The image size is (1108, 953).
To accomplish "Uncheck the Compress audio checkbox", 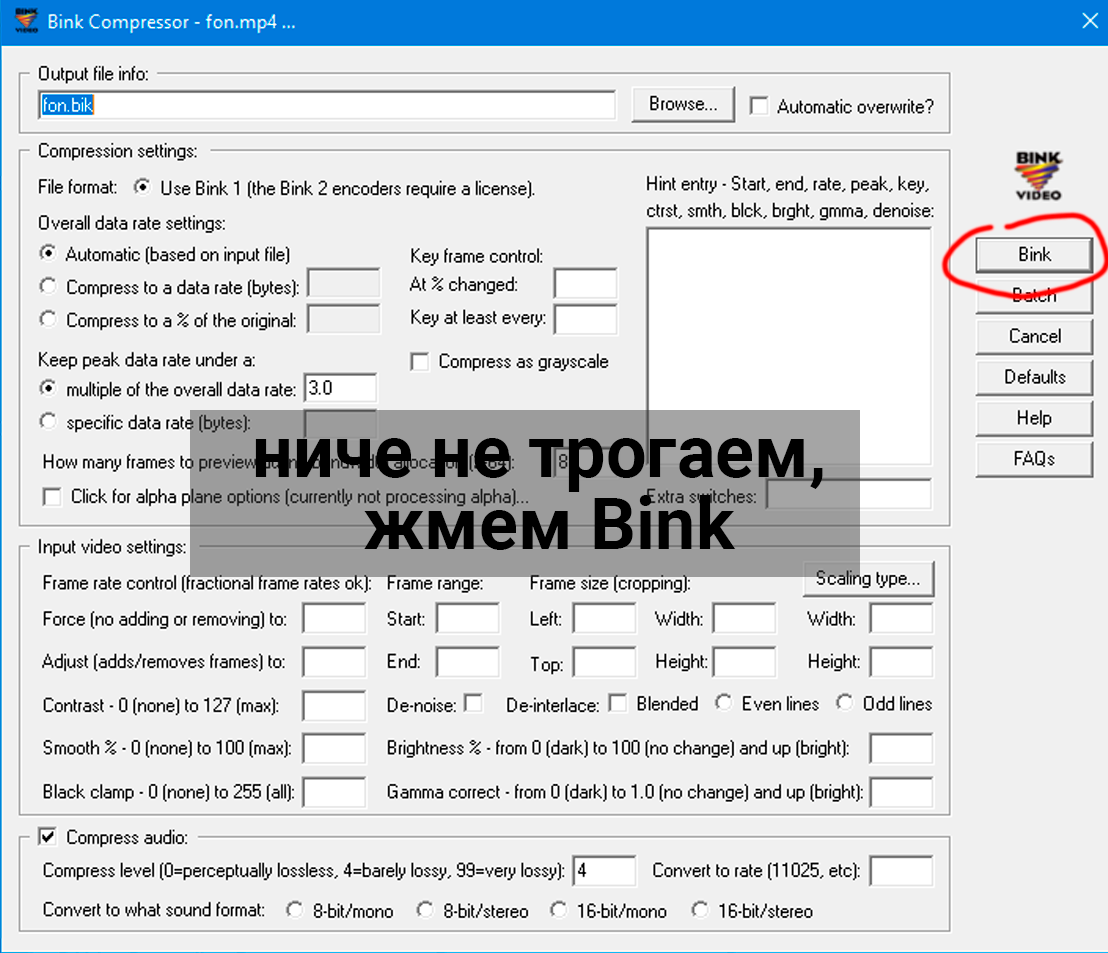I will point(47,837).
